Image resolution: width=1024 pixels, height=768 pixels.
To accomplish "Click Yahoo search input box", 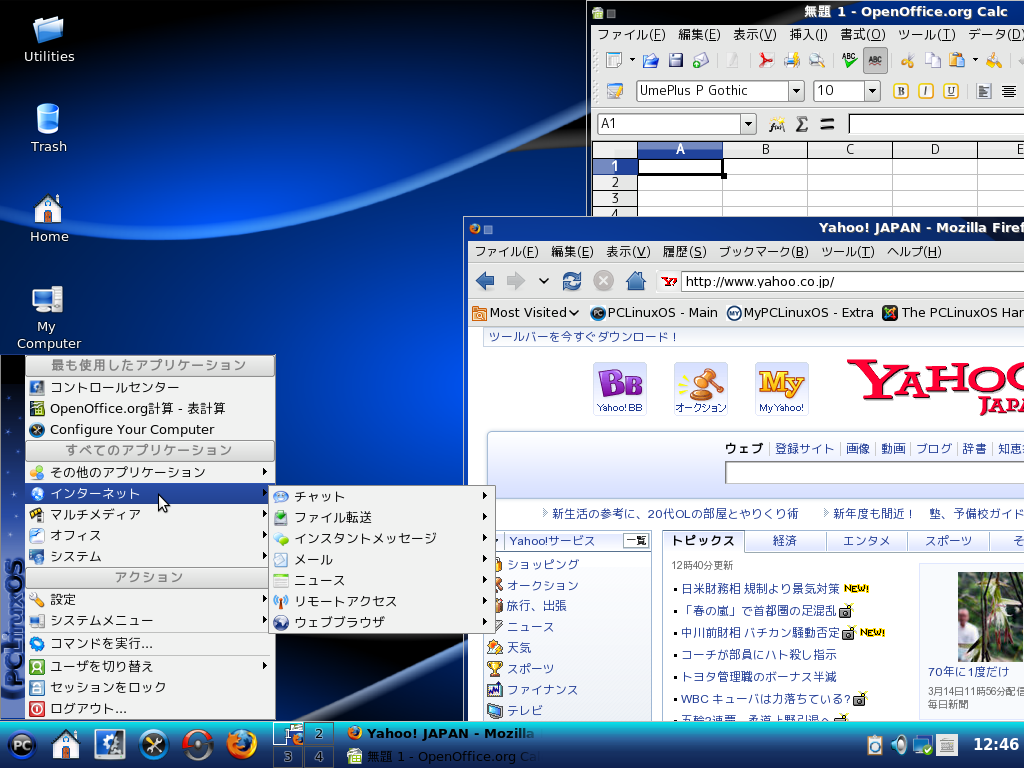I will coord(874,472).
